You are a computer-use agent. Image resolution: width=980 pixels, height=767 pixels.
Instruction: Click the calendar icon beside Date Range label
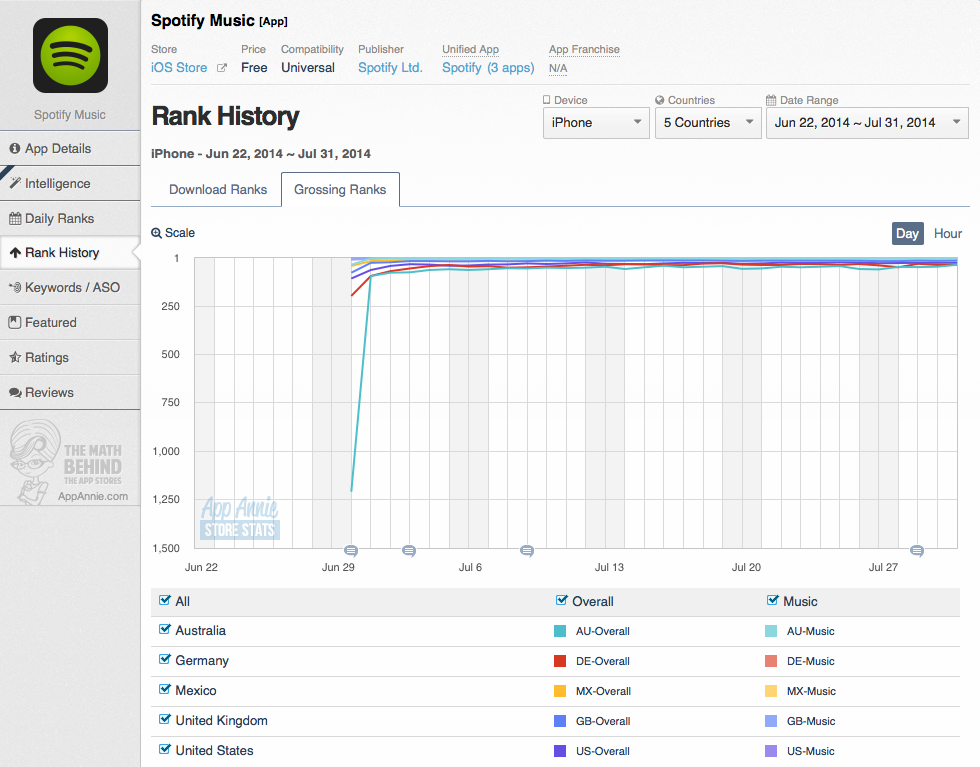[771, 100]
